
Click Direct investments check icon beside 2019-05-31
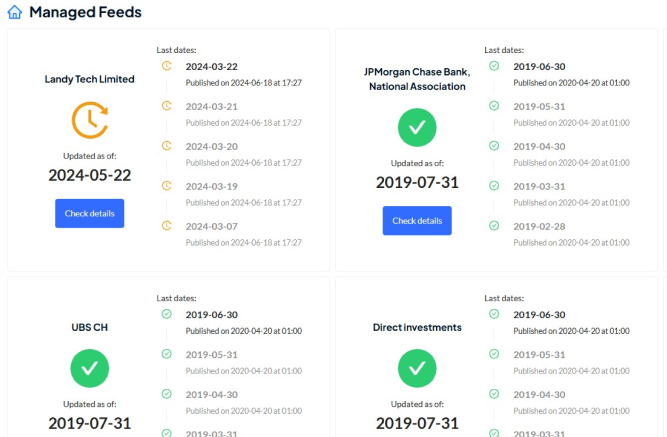click(494, 354)
